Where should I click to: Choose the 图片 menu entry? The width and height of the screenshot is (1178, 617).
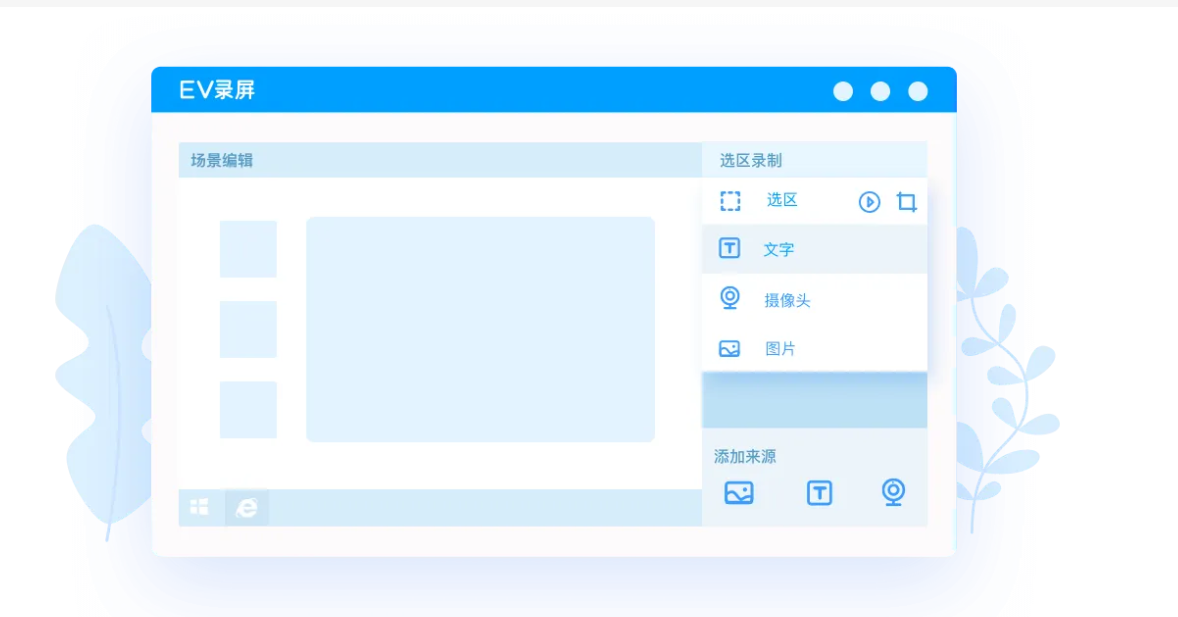[x=780, y=349]
